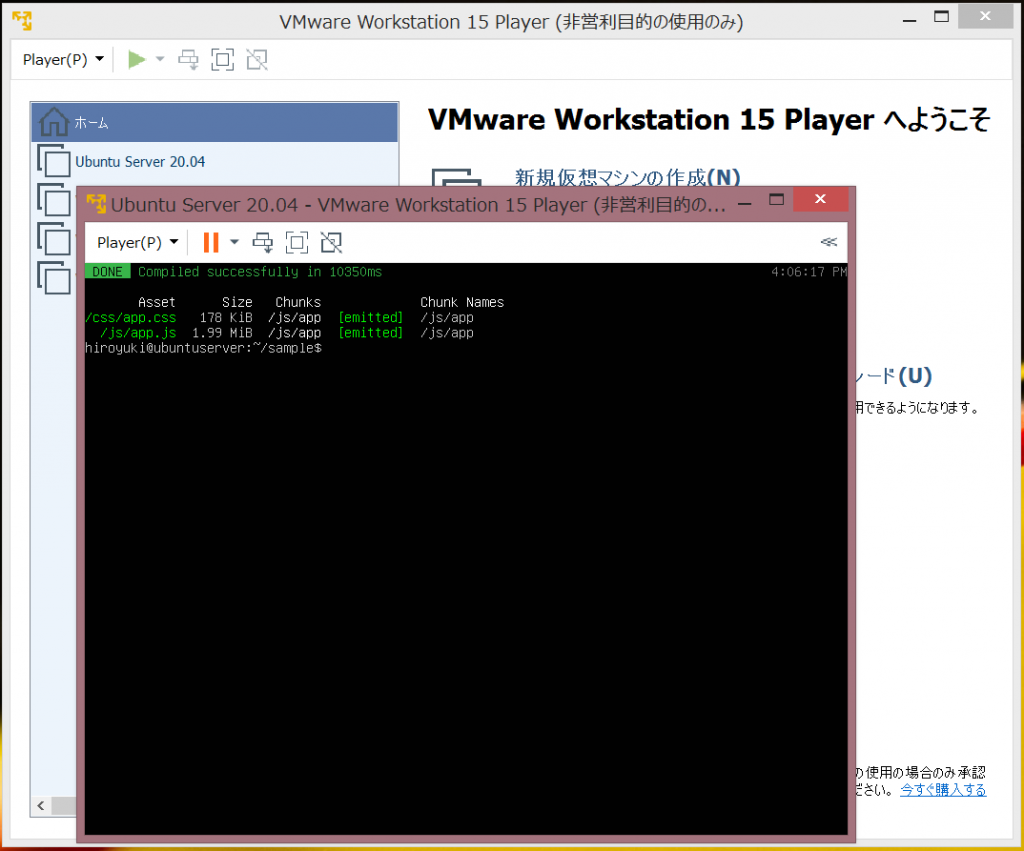Pause the VM with the orange pause button
This screenshot has width=1024, height=851.
(x=210, y=242)
